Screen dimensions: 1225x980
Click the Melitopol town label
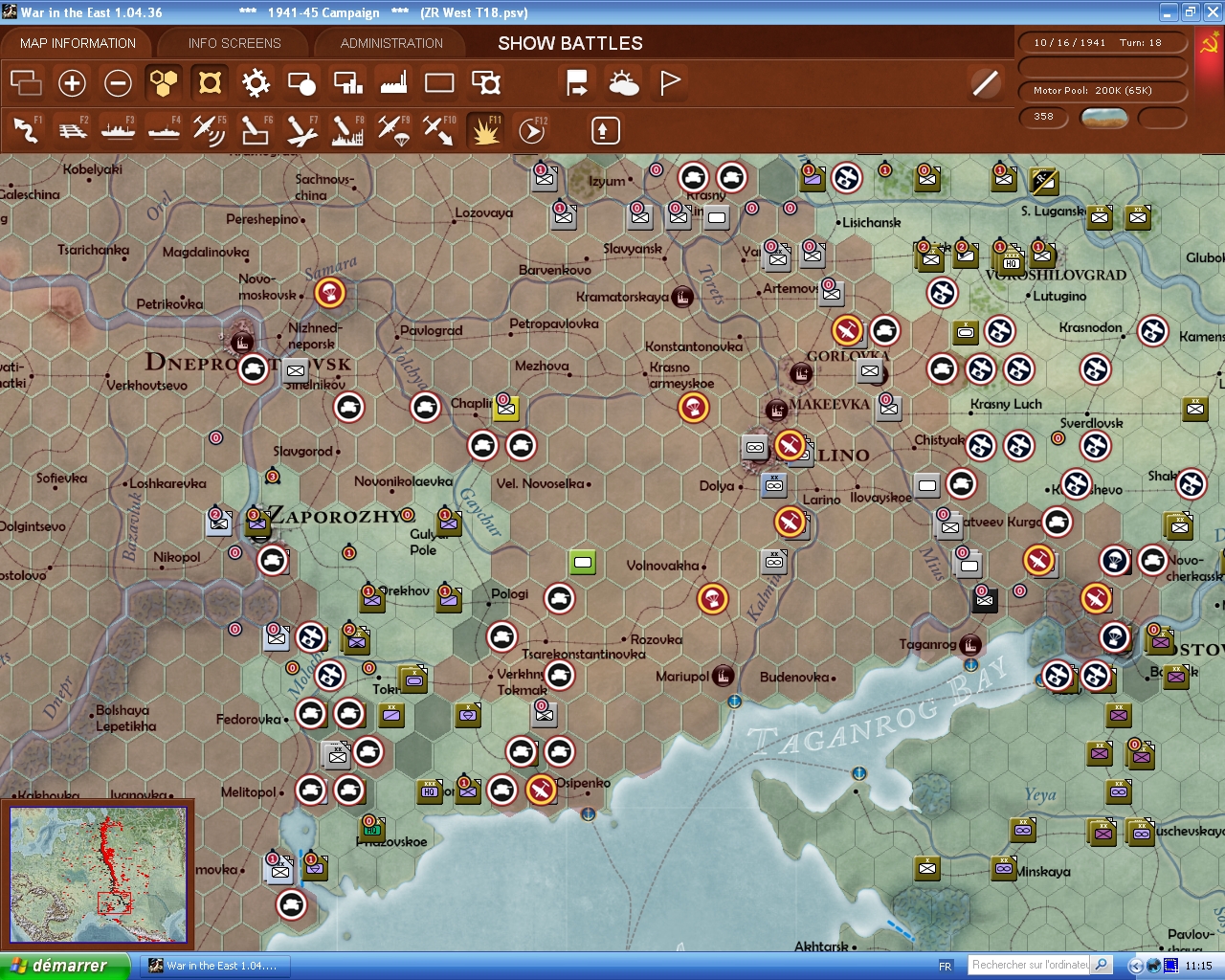coord(248,792)
